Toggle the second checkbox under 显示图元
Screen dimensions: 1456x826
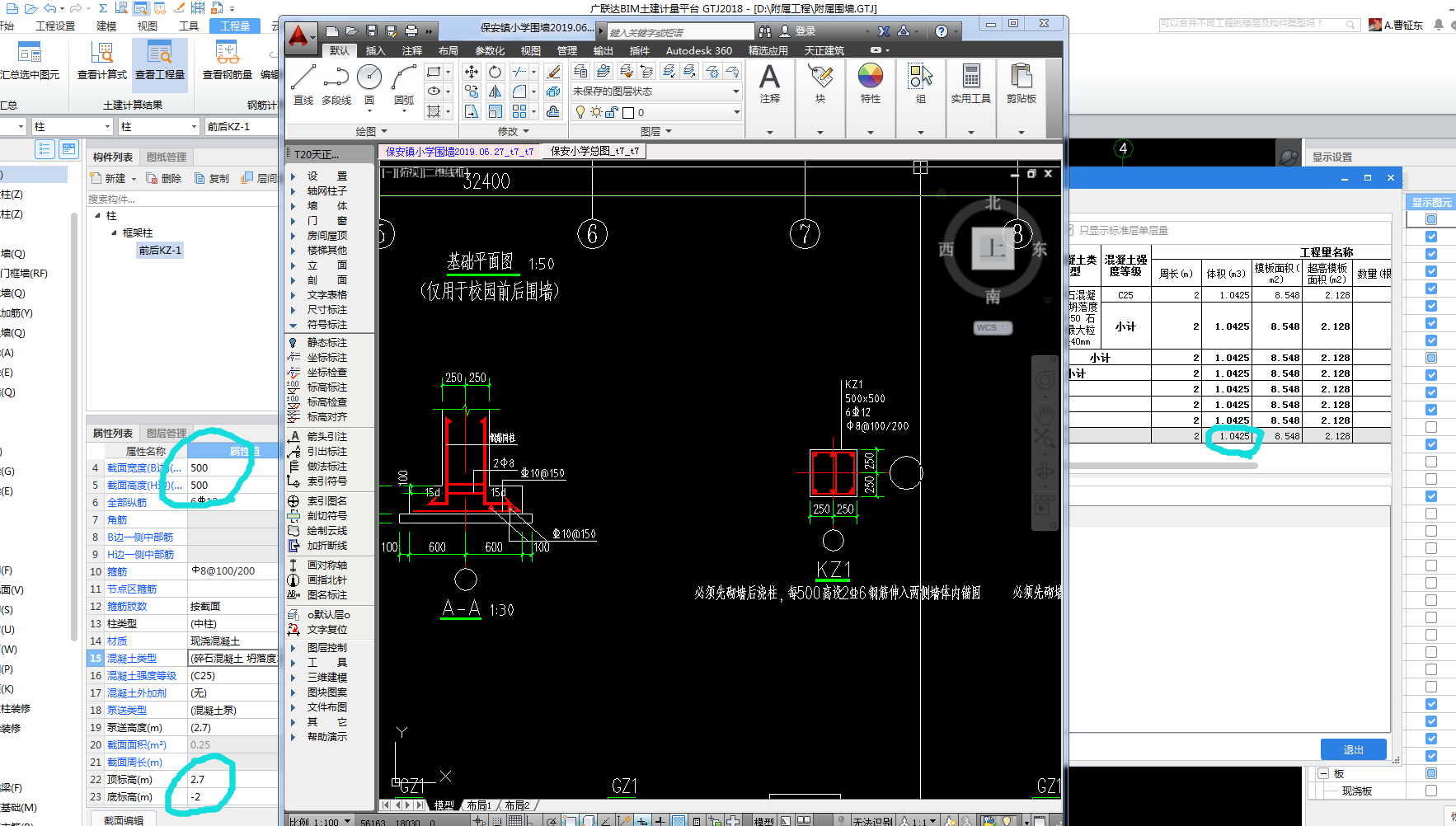[x=1431, y=237]
